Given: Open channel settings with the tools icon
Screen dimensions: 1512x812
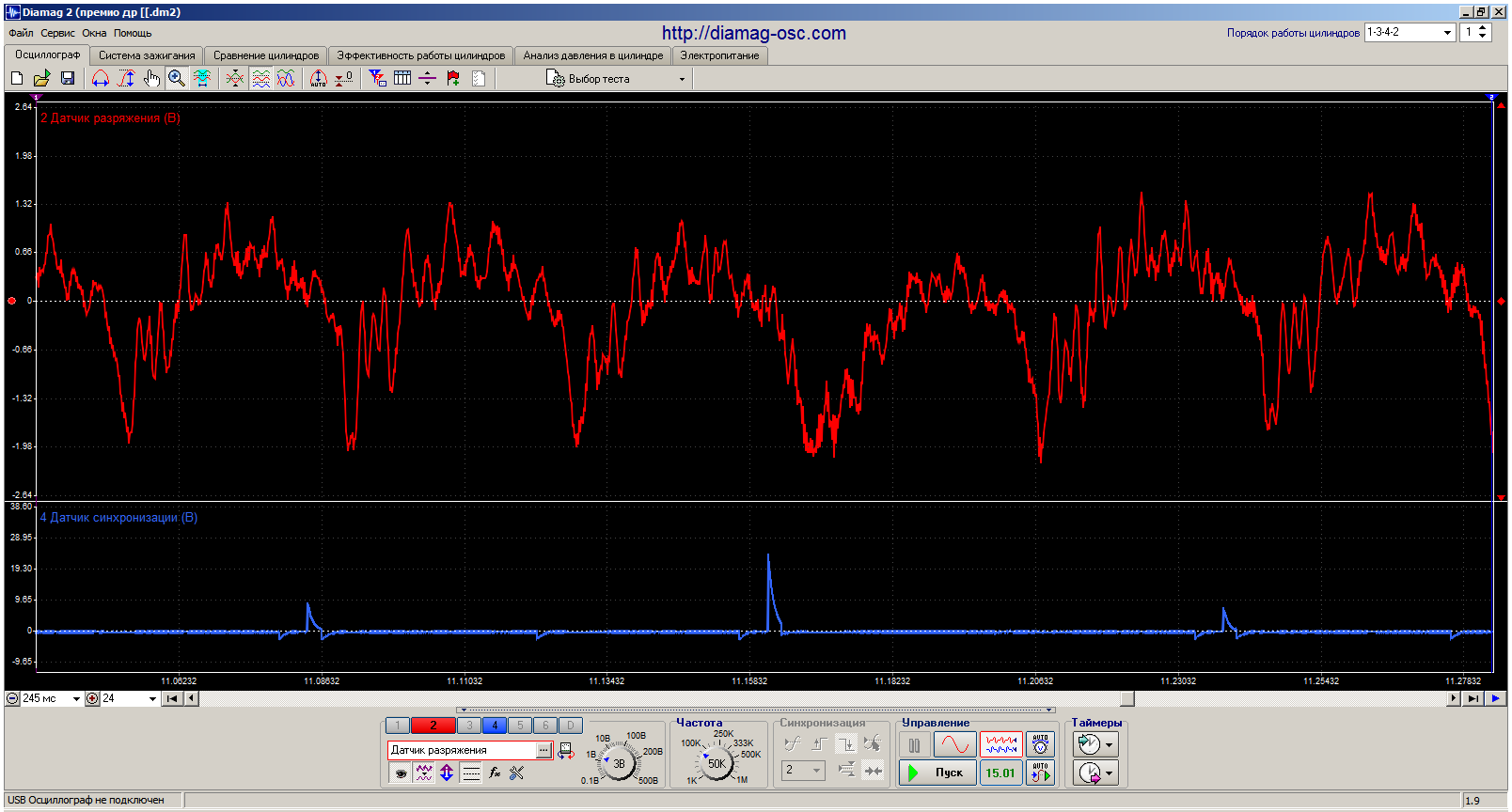Looking at the screenshot, I should click(x=517, y=773).
